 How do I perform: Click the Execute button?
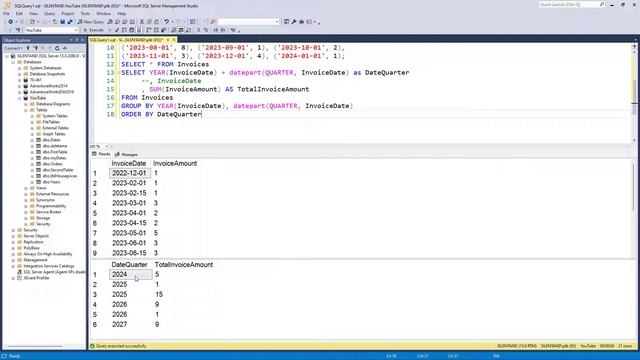(x=93, y=30)
